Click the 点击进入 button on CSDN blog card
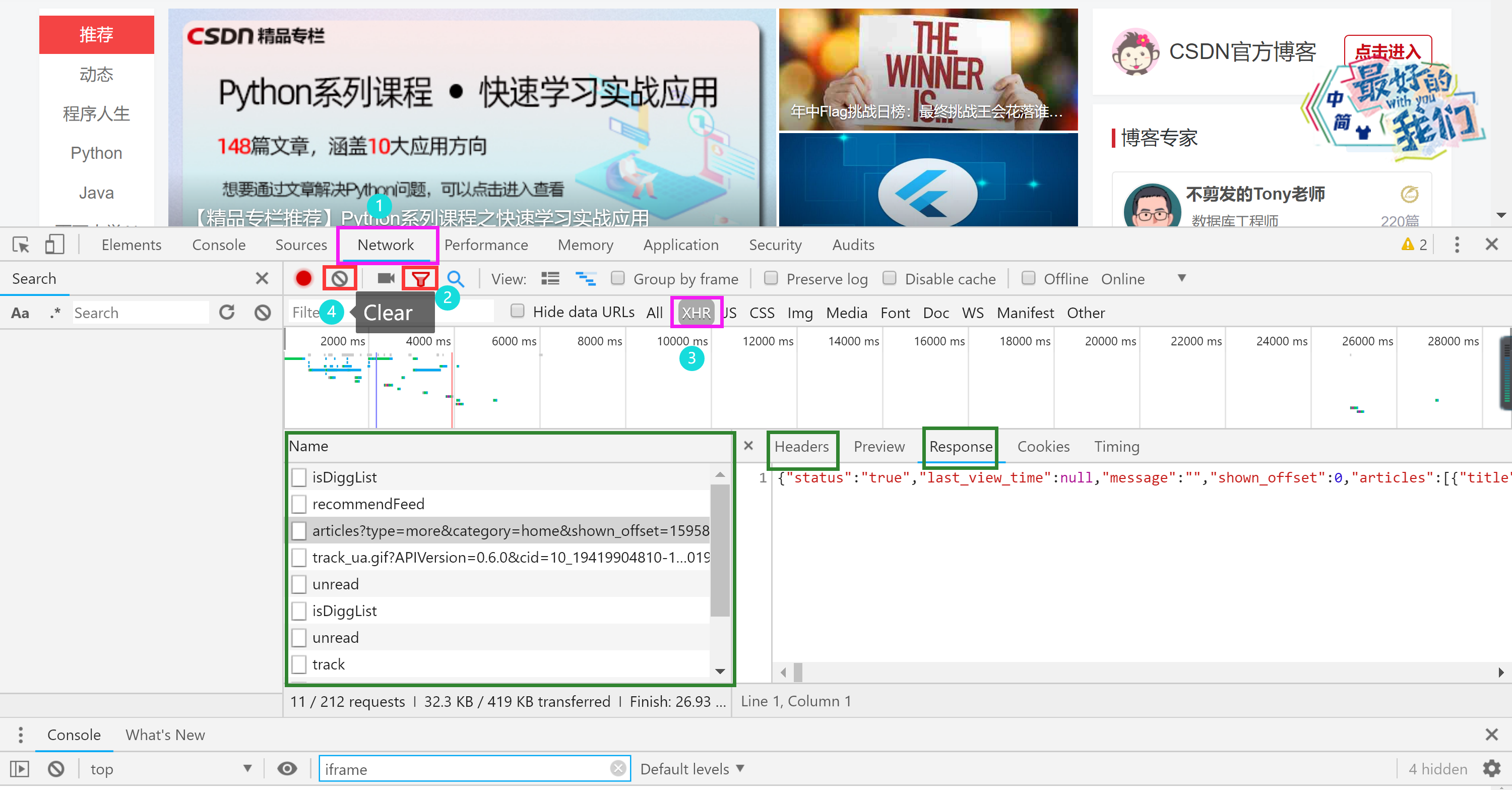 (x=1388, y=51)
